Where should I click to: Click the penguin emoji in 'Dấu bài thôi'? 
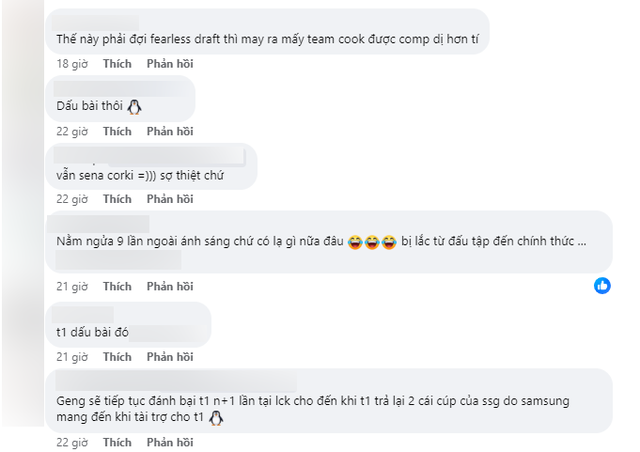tap(137, 107)
